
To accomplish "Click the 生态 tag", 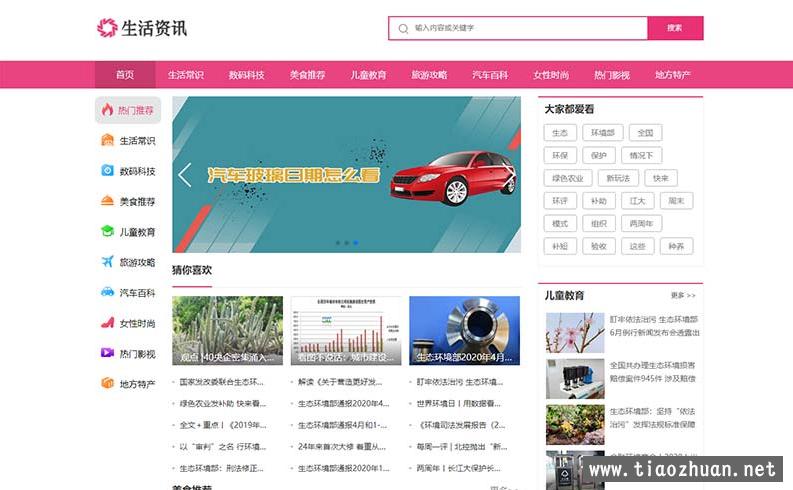I will pos(560,133).
